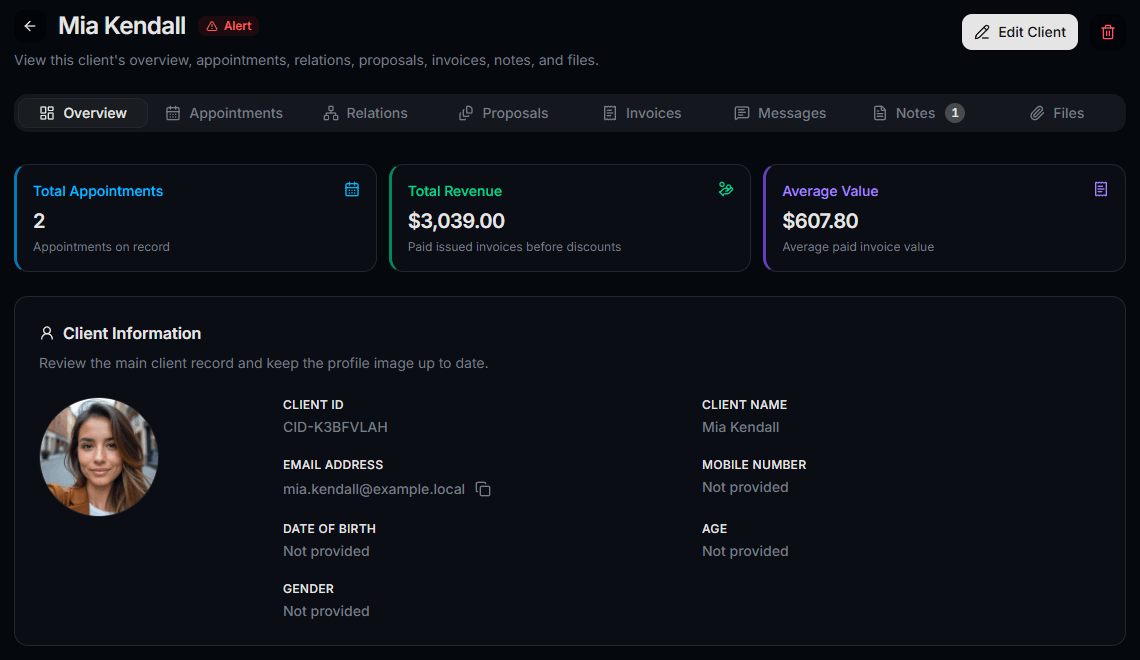Click the Mia Kendall page title

click(x=122, y=26)
